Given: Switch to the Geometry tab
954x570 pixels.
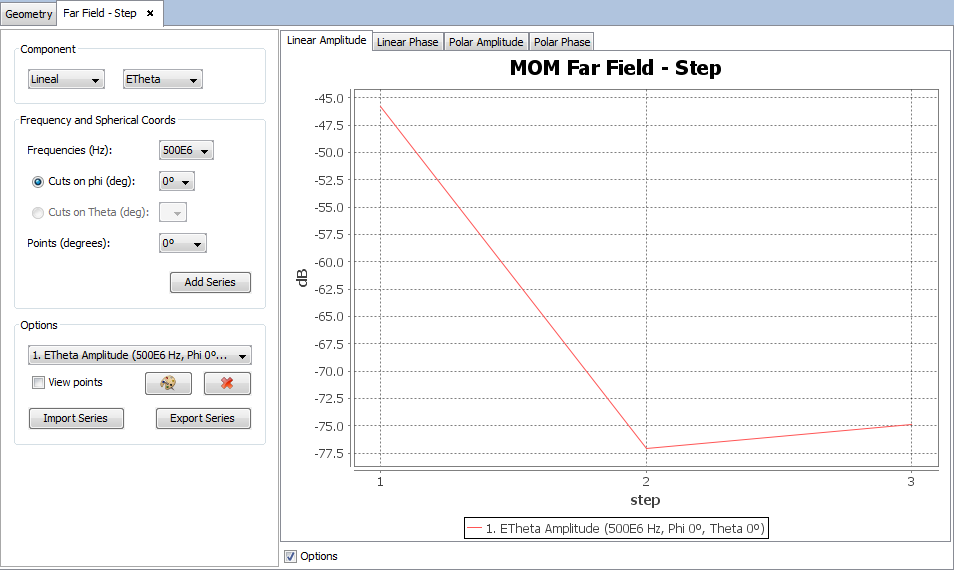Looking at the screenshot, I should coord(29,14).
